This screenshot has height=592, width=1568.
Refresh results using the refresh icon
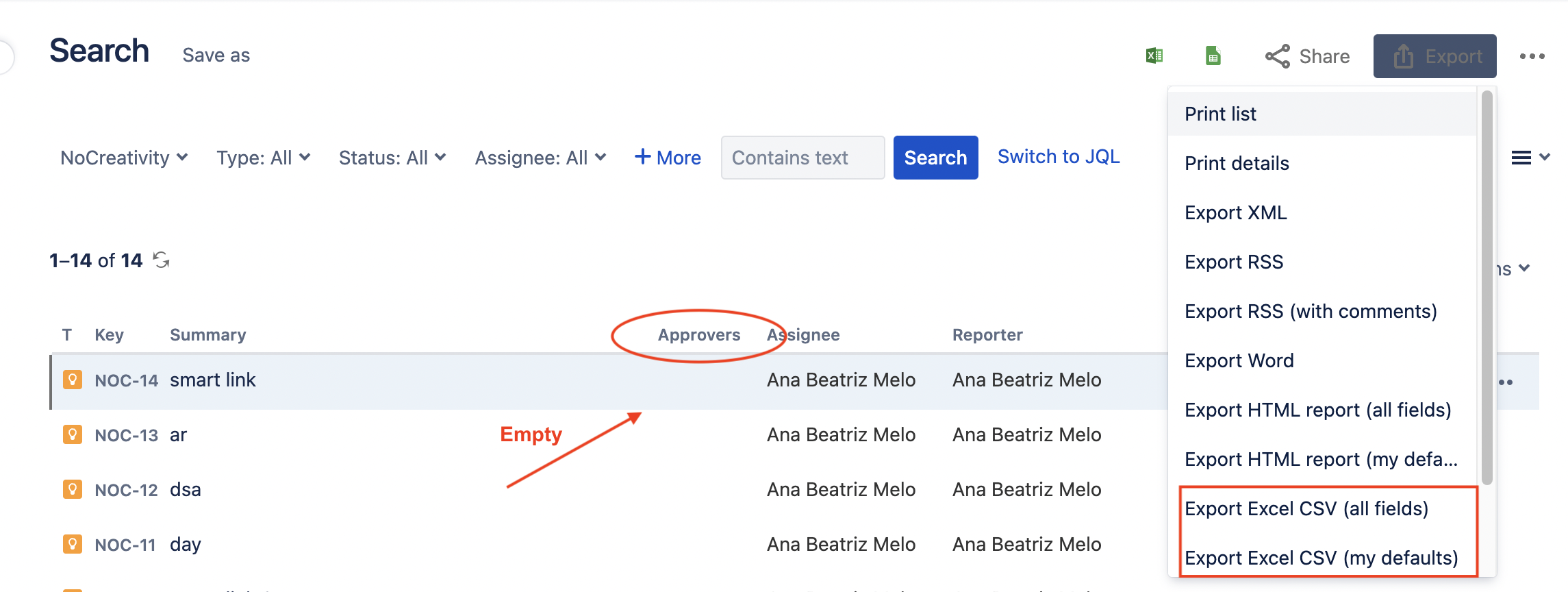click(x=162, y=260)
